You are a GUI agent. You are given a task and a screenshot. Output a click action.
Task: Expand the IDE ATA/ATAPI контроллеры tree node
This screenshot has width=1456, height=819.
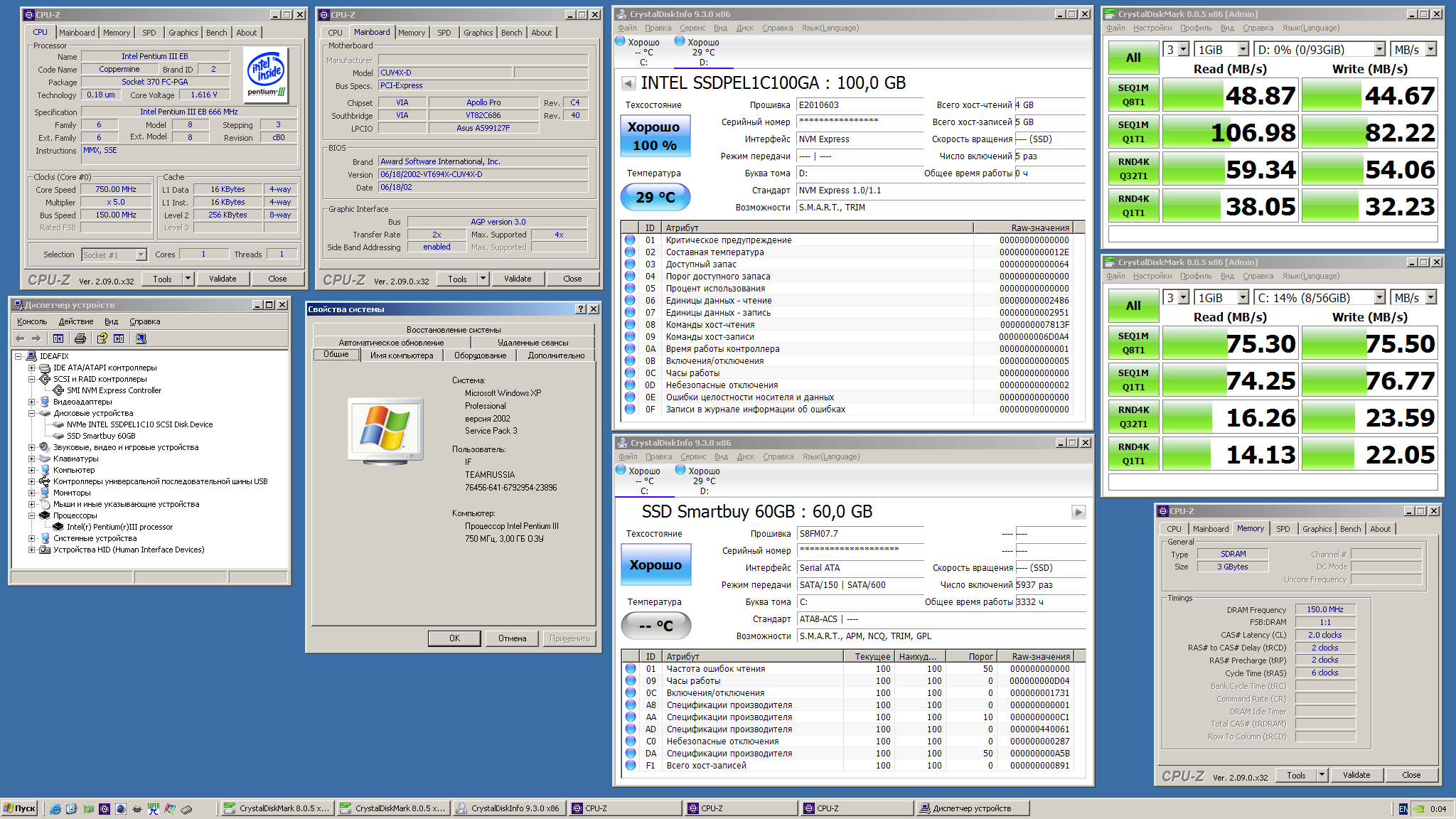tap(31, 368)
